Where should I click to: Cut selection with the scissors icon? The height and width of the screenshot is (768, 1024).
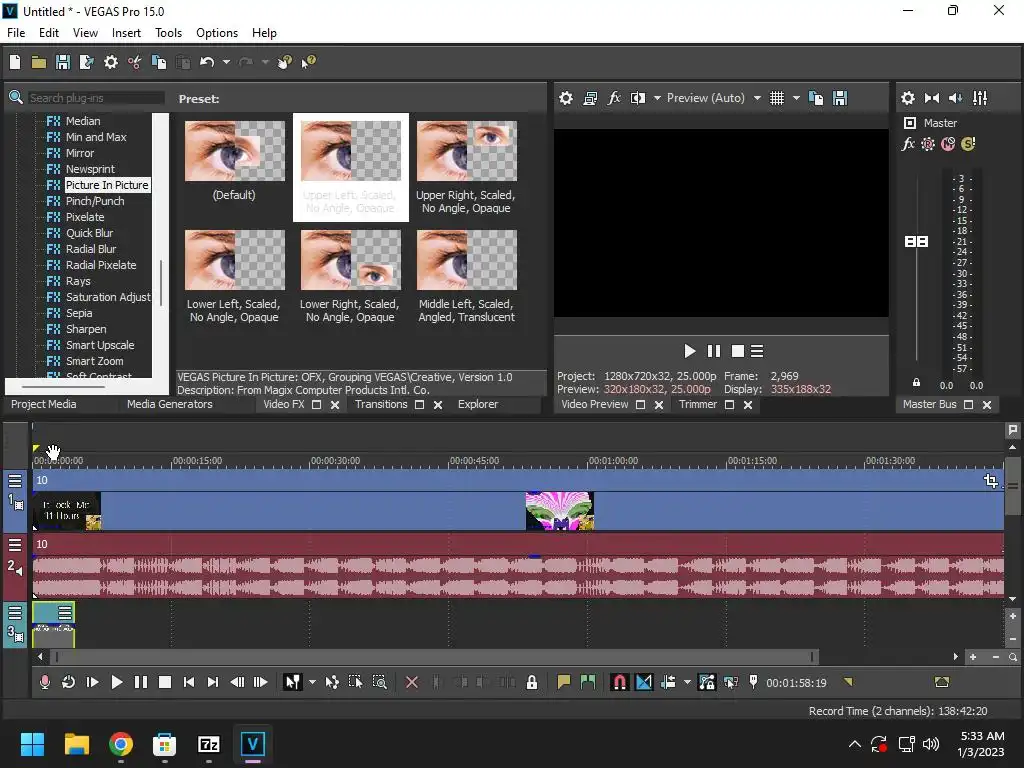click(135, 62)
